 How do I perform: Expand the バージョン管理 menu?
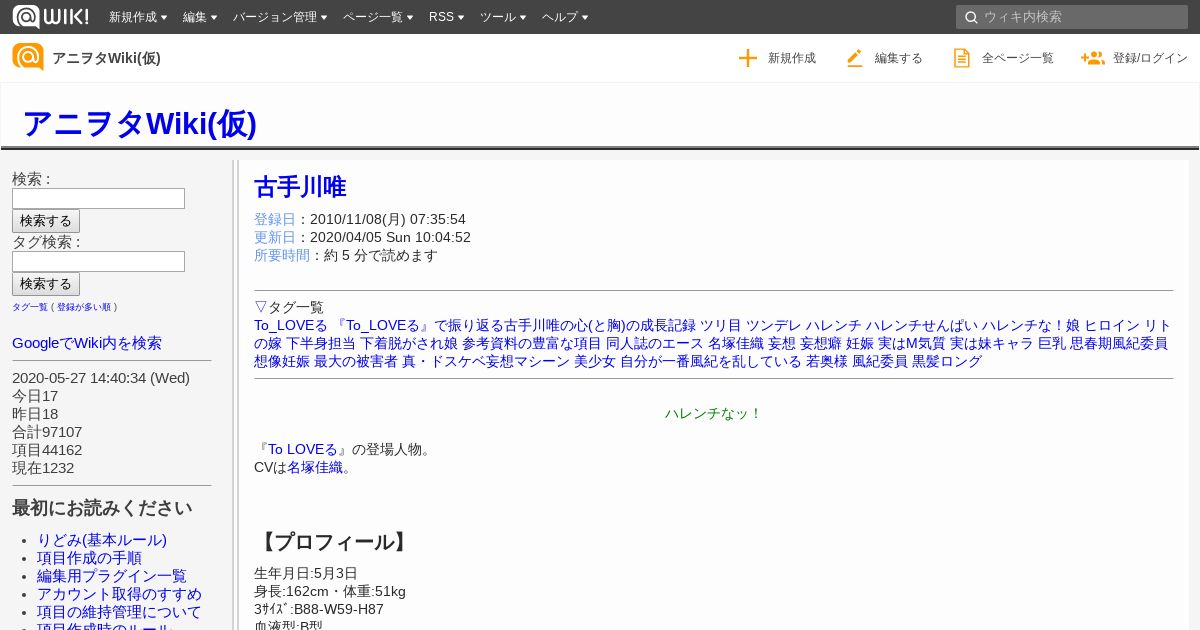(x=280, y=17)
